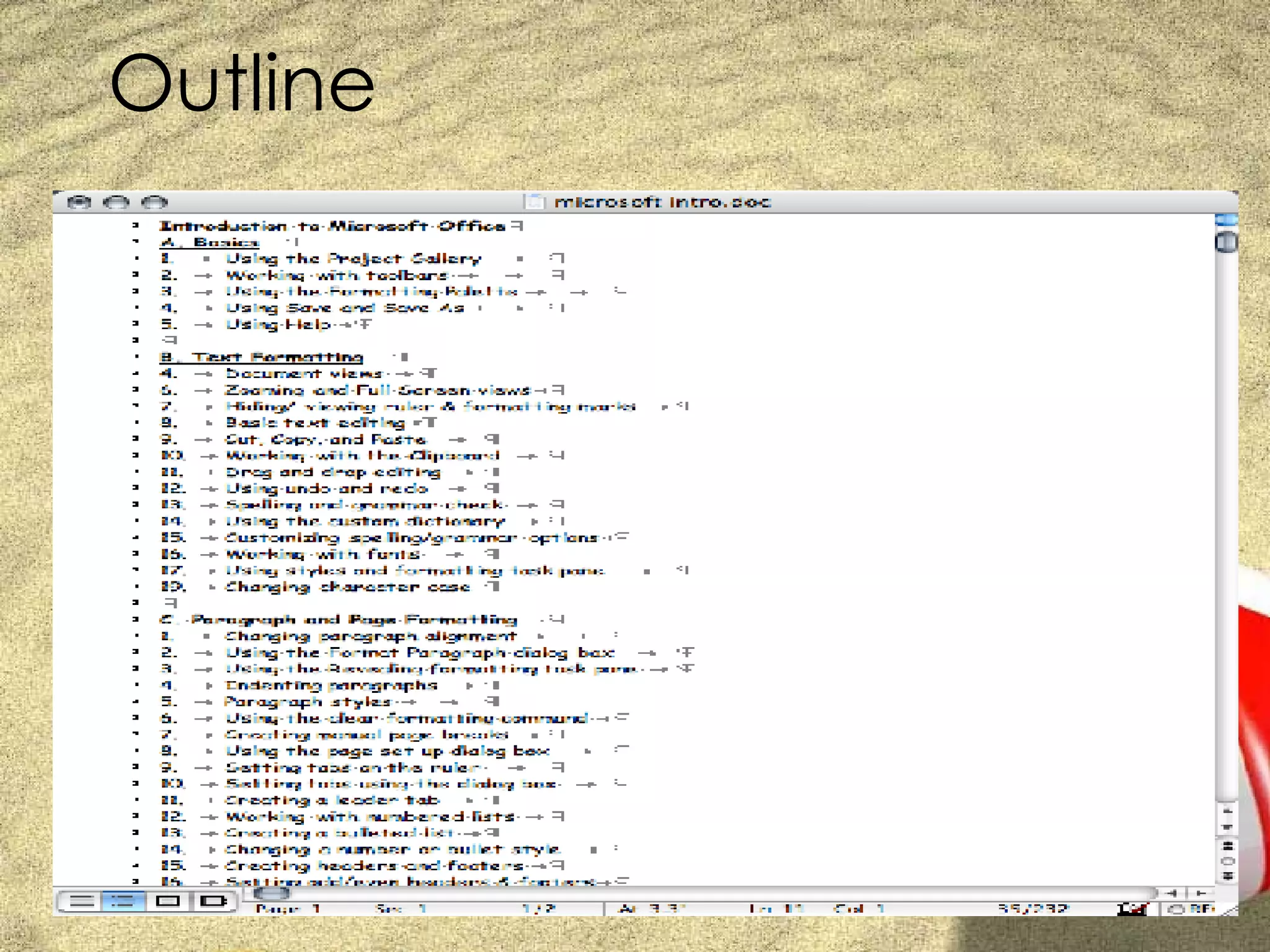Click the horizontal scrollbar thumb
Viewport: 1270px width, 952px height.
point(272,893)
